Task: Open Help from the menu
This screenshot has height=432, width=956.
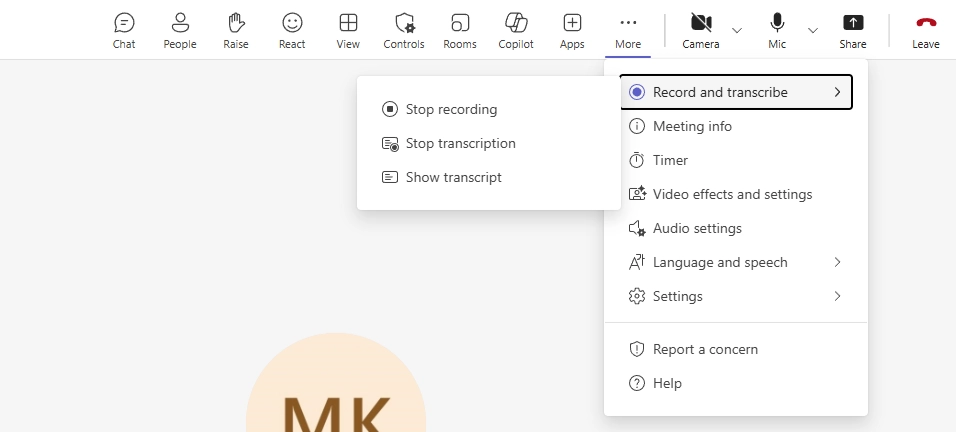Action: [736, 383]
